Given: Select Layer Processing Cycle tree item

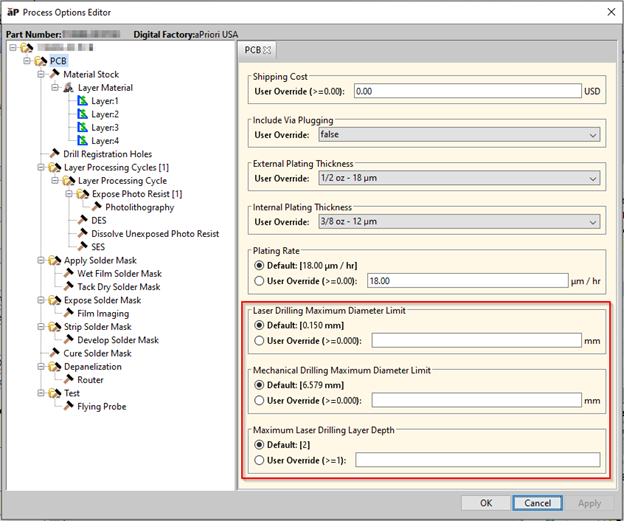Looking at the screenshot, I should point(122,181).
